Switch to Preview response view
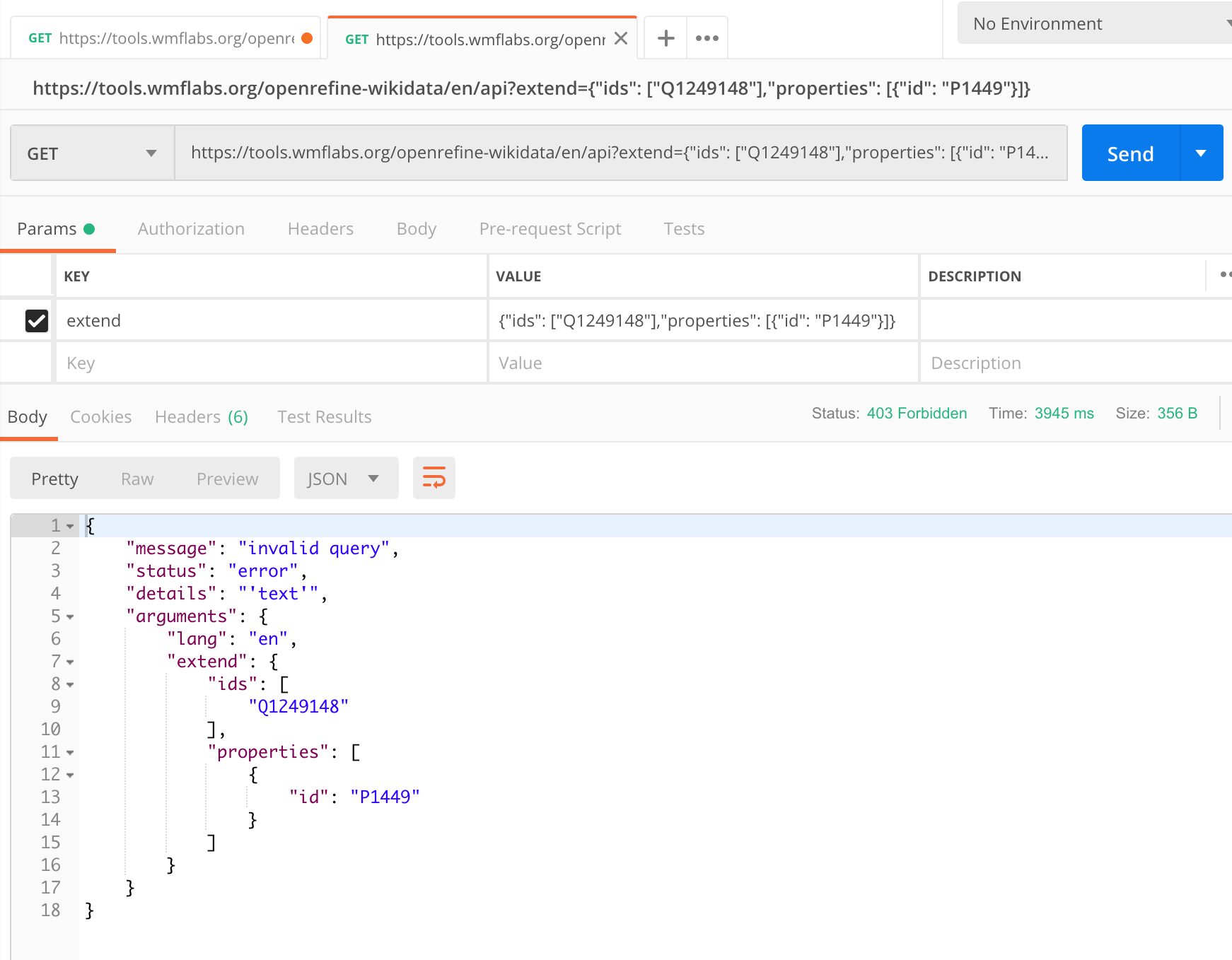 click(x=228, y=479)
